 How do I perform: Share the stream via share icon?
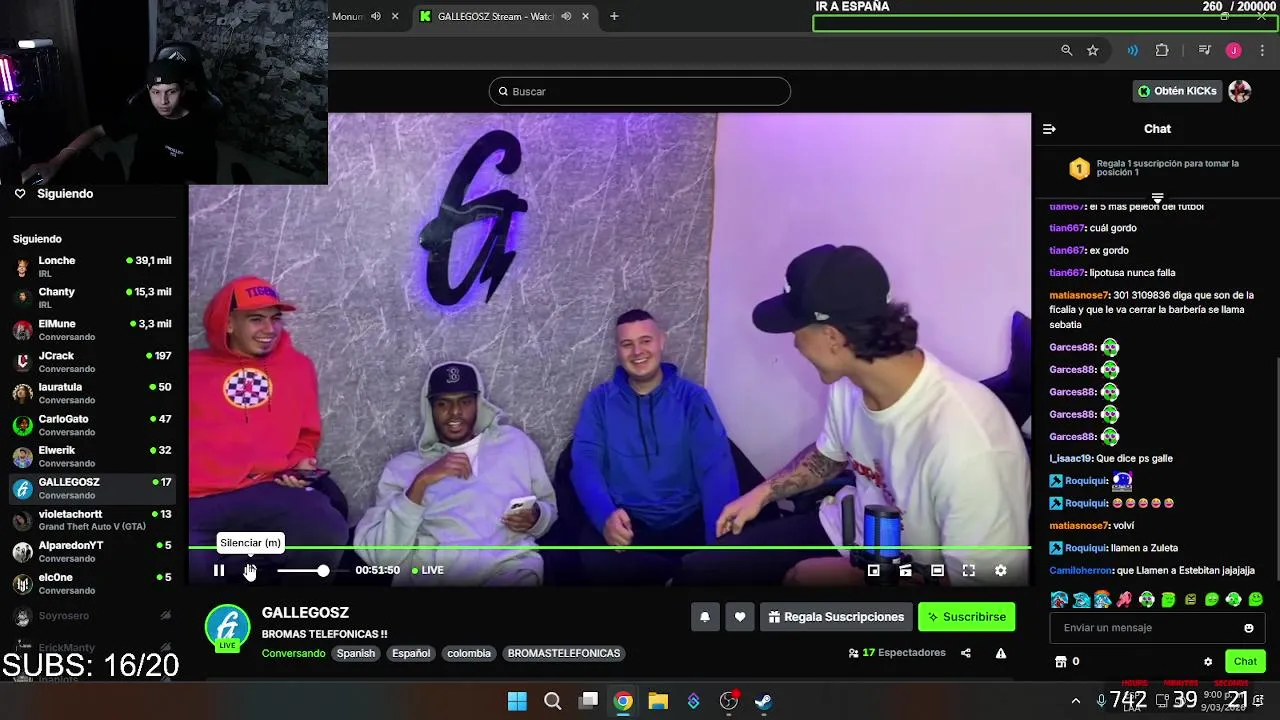click(966, 653)
